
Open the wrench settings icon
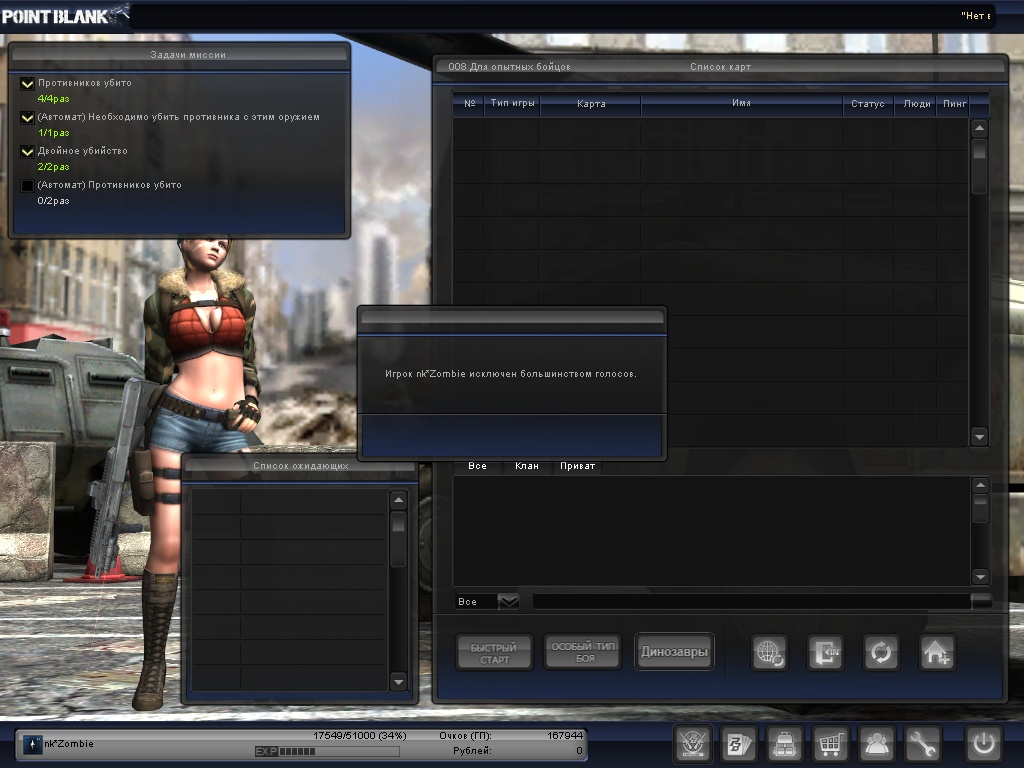point(924,745)
